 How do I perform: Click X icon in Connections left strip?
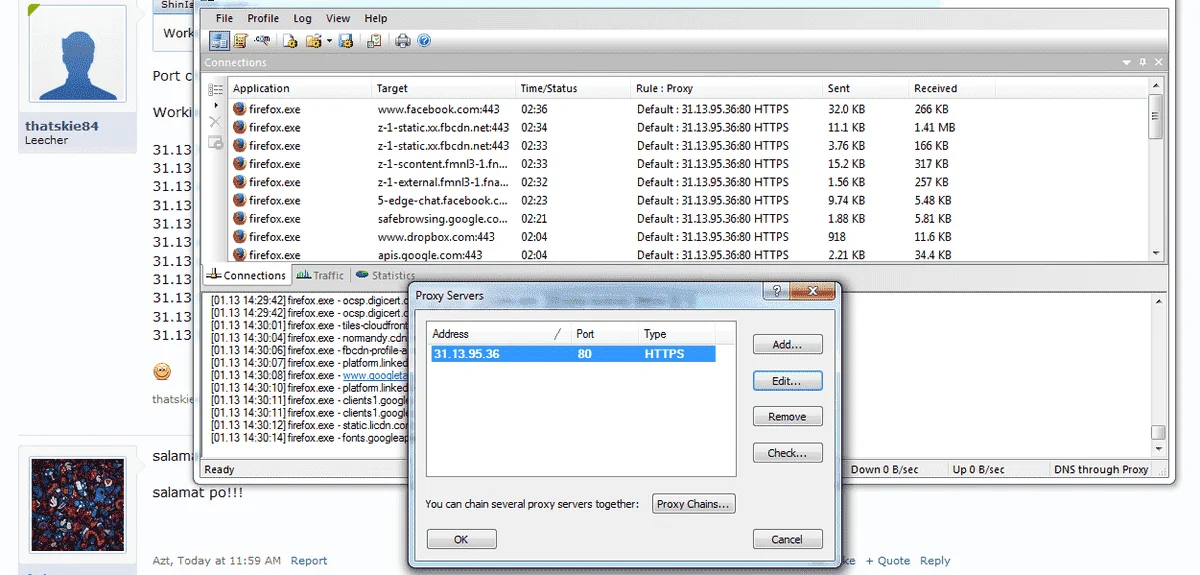pos(215,120)
